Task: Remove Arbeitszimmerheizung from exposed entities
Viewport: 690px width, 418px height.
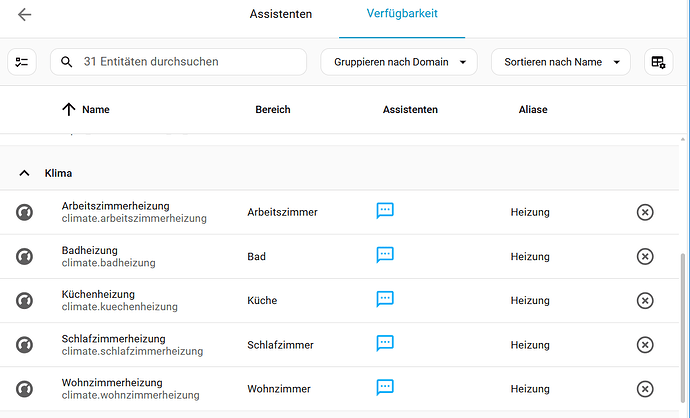Action: [645, 213]
